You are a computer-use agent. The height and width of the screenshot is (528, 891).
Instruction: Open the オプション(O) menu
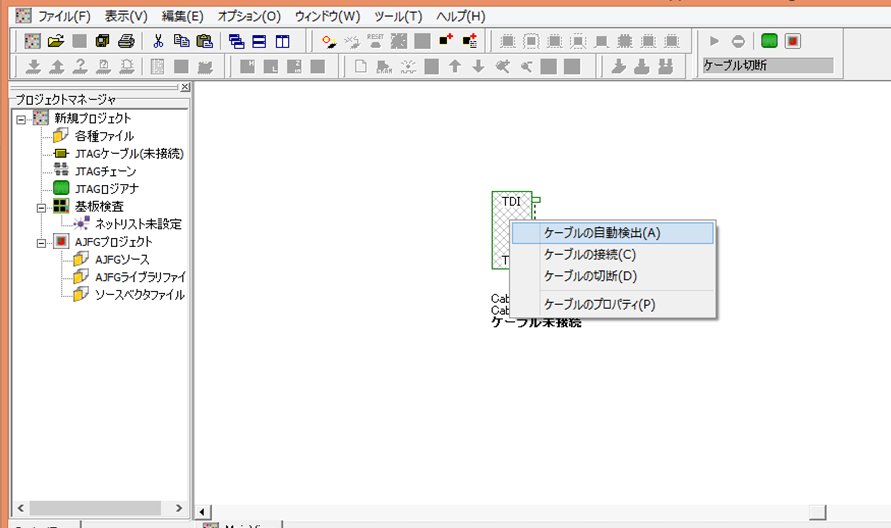point(250,16)
